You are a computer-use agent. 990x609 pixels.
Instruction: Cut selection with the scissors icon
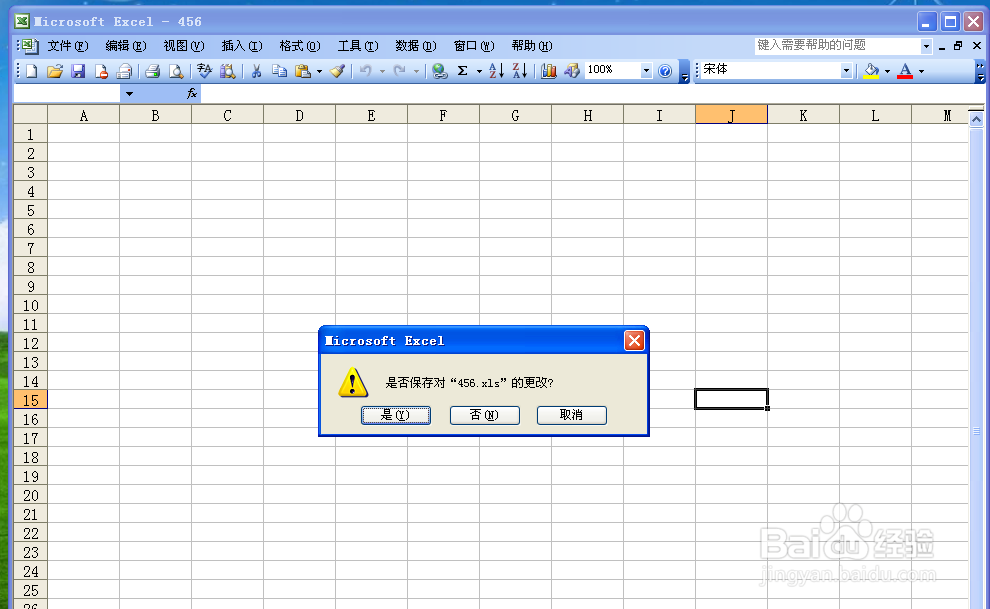(x=256, y=71)
